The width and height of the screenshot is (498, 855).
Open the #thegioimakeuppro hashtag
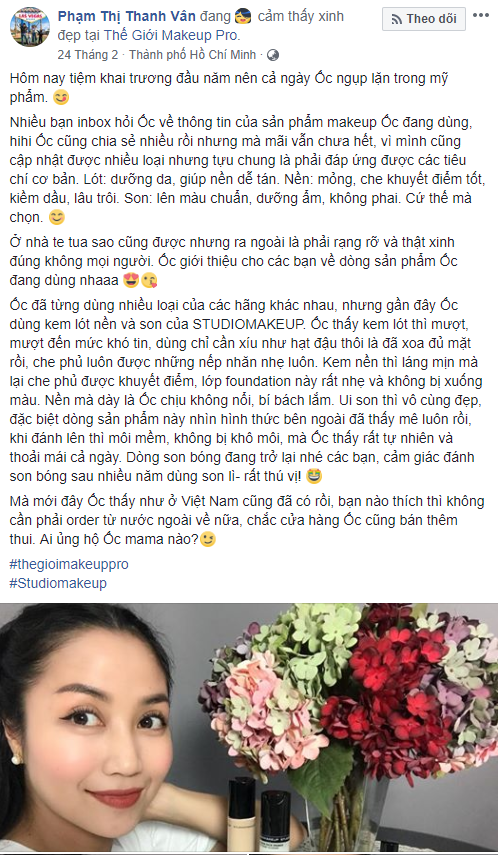click(x=69, y=564)
